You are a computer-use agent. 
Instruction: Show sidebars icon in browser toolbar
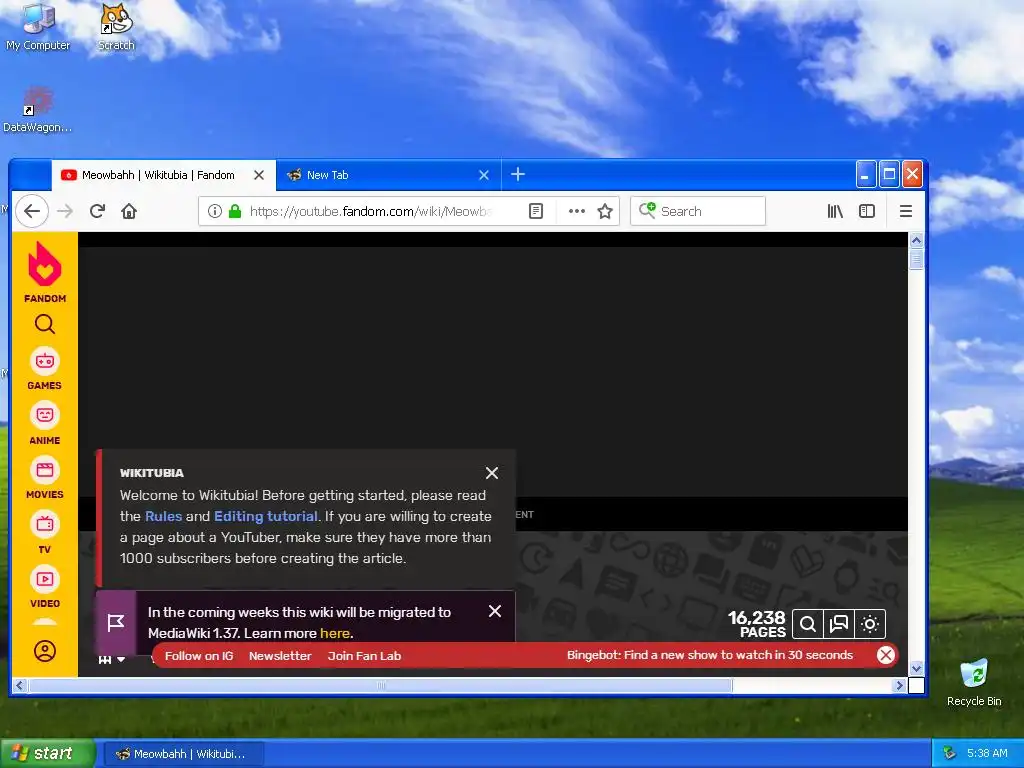pyautogui.click(x=867, y=211)
